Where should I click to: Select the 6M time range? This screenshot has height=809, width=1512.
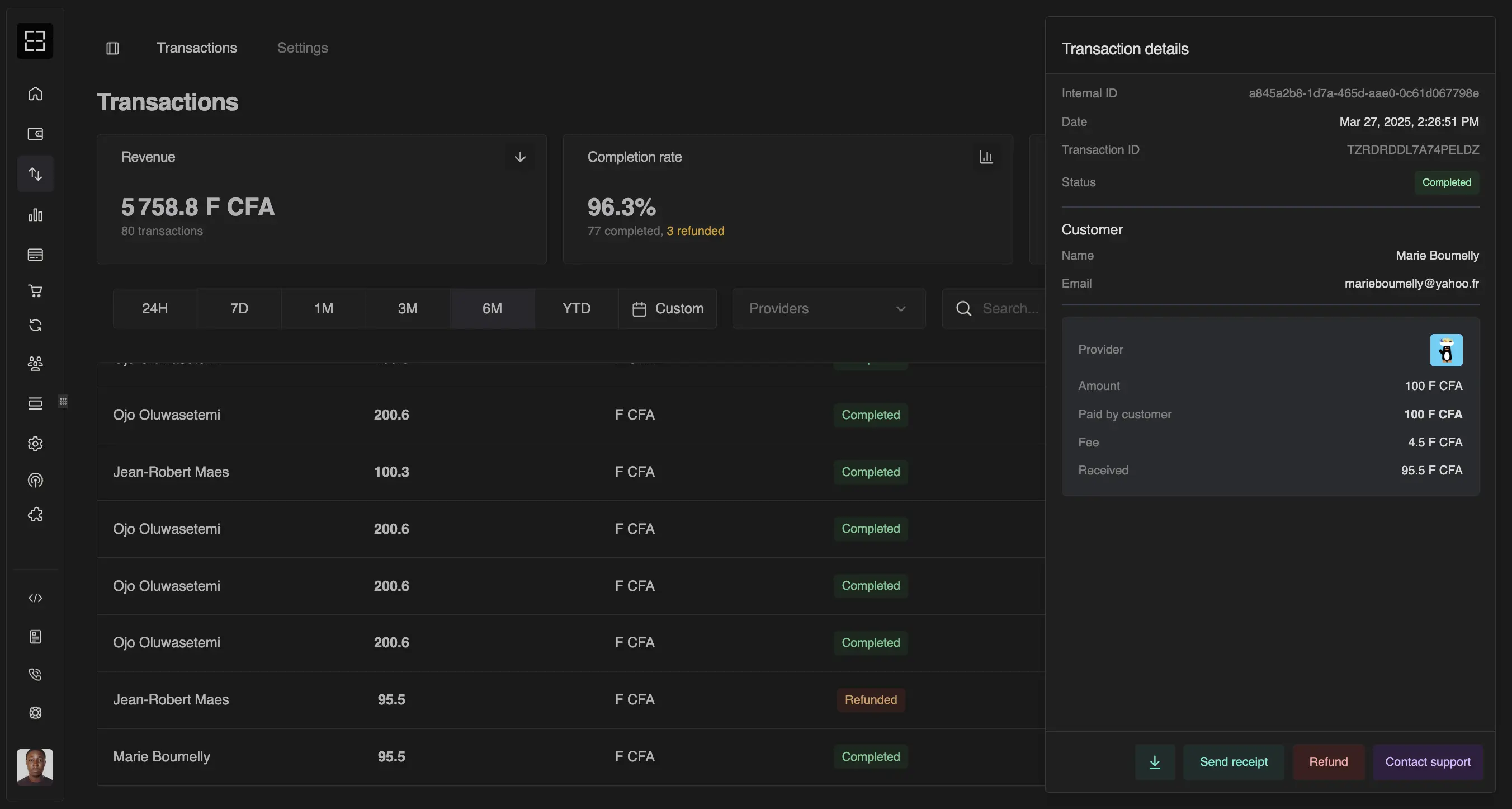[492, 309]
